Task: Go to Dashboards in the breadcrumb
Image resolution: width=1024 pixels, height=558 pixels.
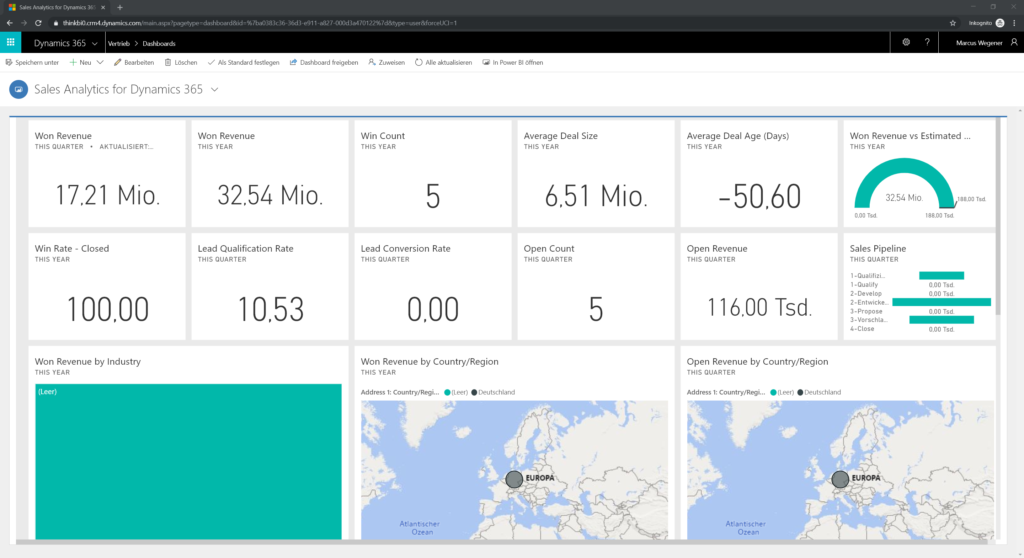Action: tap(159, 44)
